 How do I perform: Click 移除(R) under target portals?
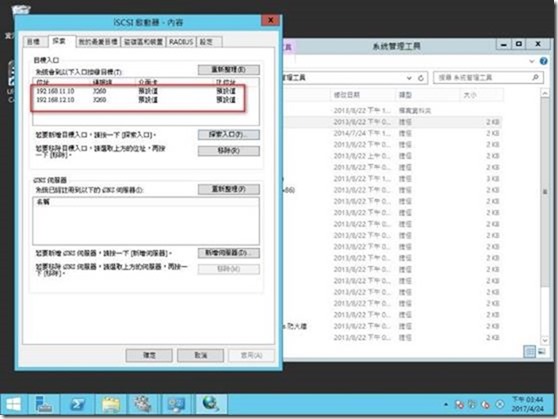point(228,151)
